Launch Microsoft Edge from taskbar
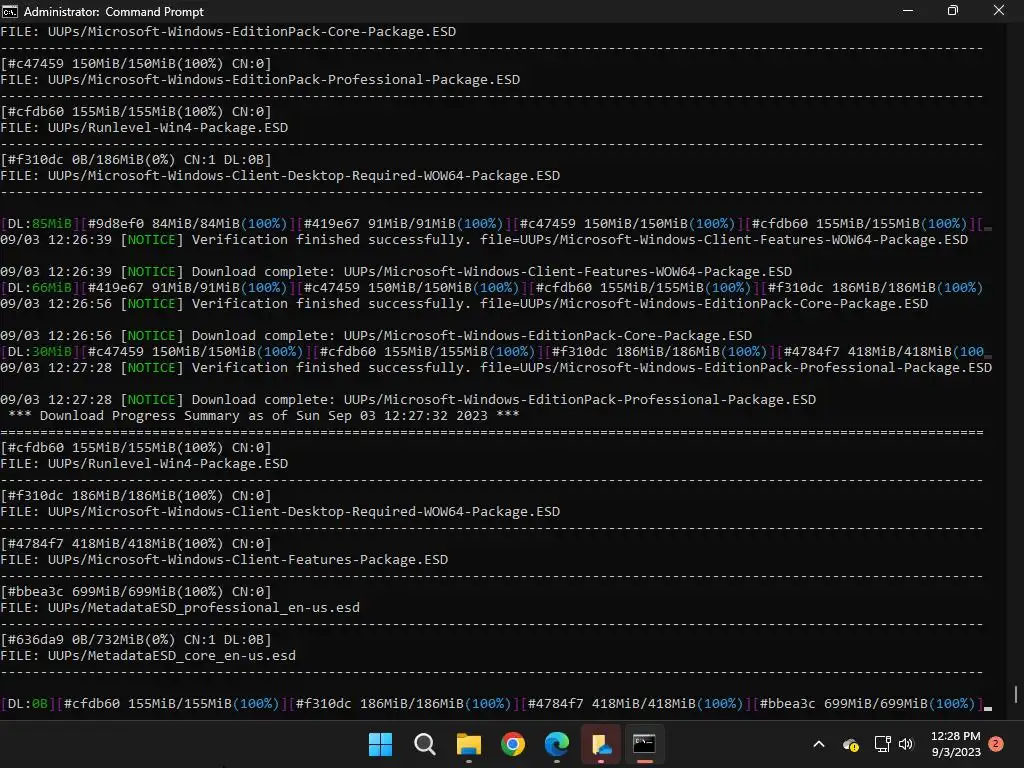This screenshot has width=1024, height=768. (x=556, y=744)
